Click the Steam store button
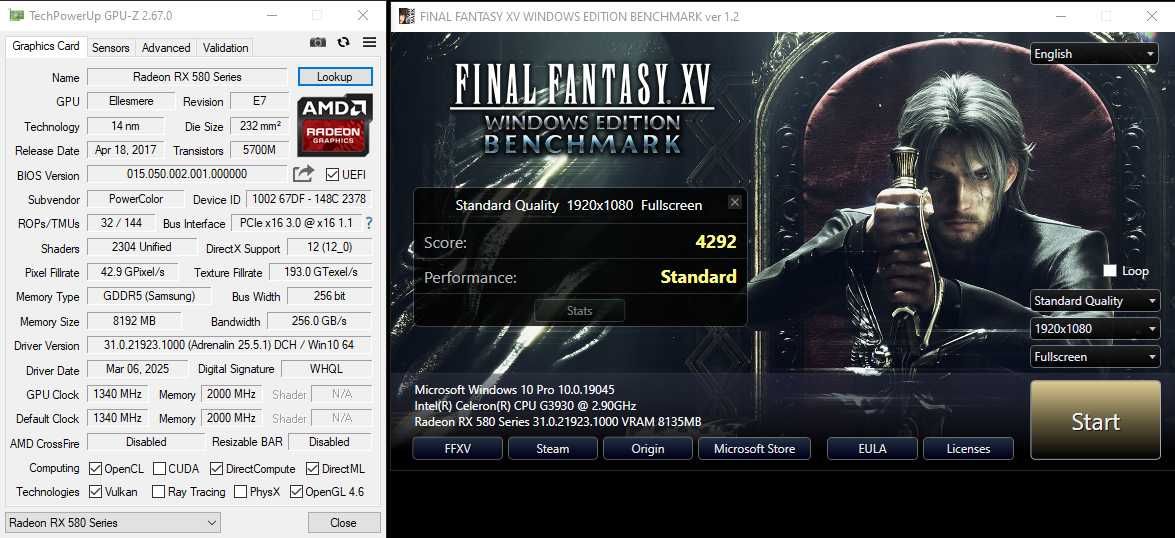 click(553, 448)
